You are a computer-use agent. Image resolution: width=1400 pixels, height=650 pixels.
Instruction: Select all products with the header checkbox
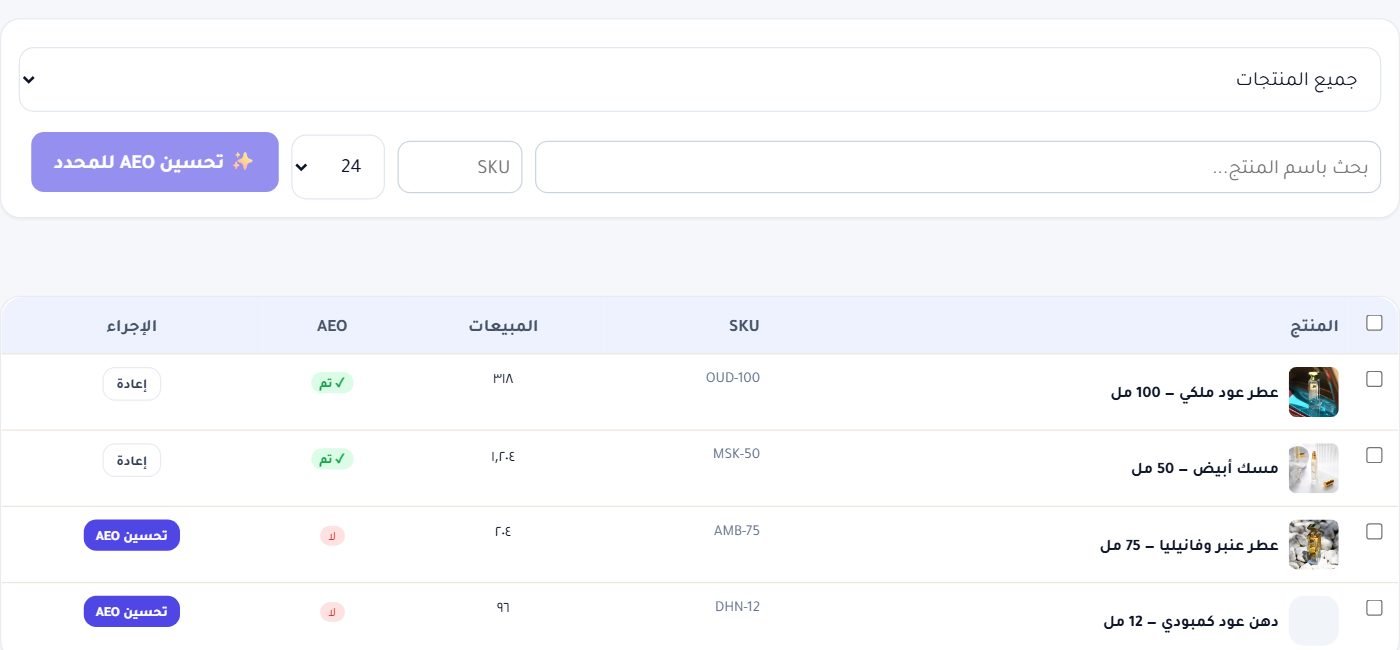(1374, 323)
